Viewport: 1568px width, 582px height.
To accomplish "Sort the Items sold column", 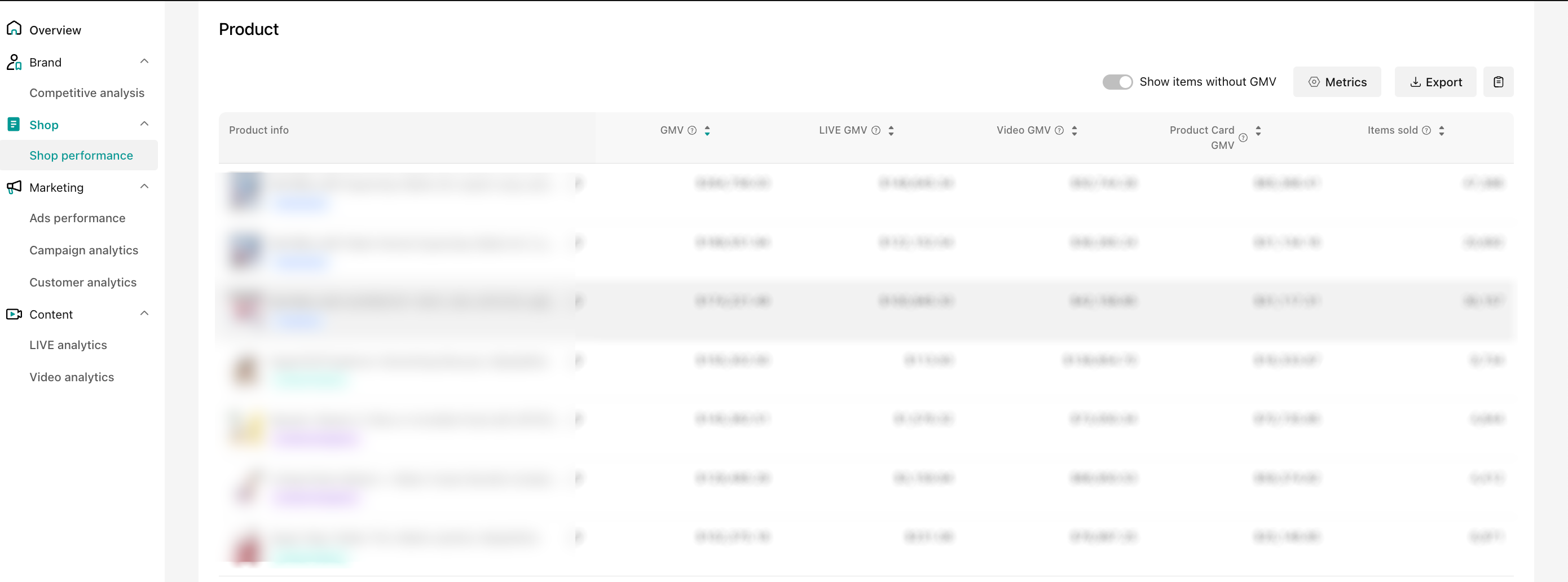I will 1442,130.
